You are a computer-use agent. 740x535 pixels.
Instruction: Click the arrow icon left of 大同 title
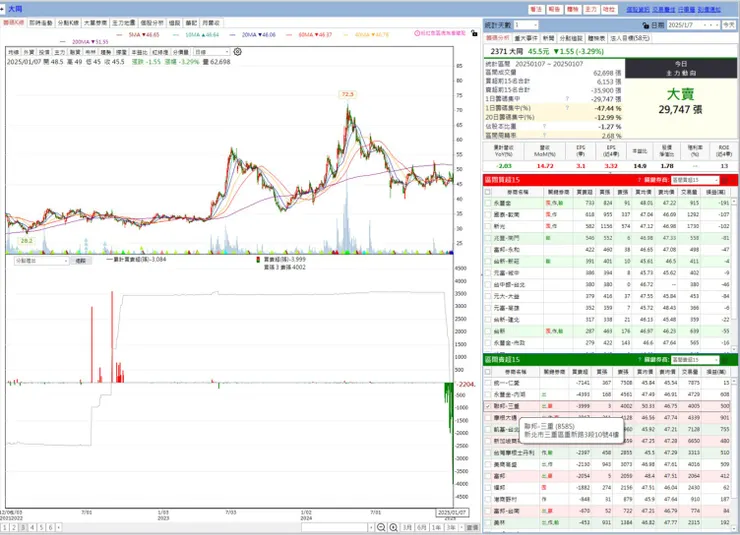tap(2, 9)
